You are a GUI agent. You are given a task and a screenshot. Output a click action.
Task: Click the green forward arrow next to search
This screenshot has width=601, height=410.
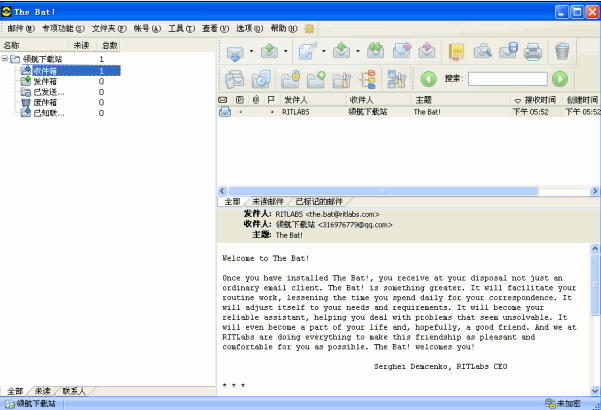pyautogui.click(x=560, y=79)
